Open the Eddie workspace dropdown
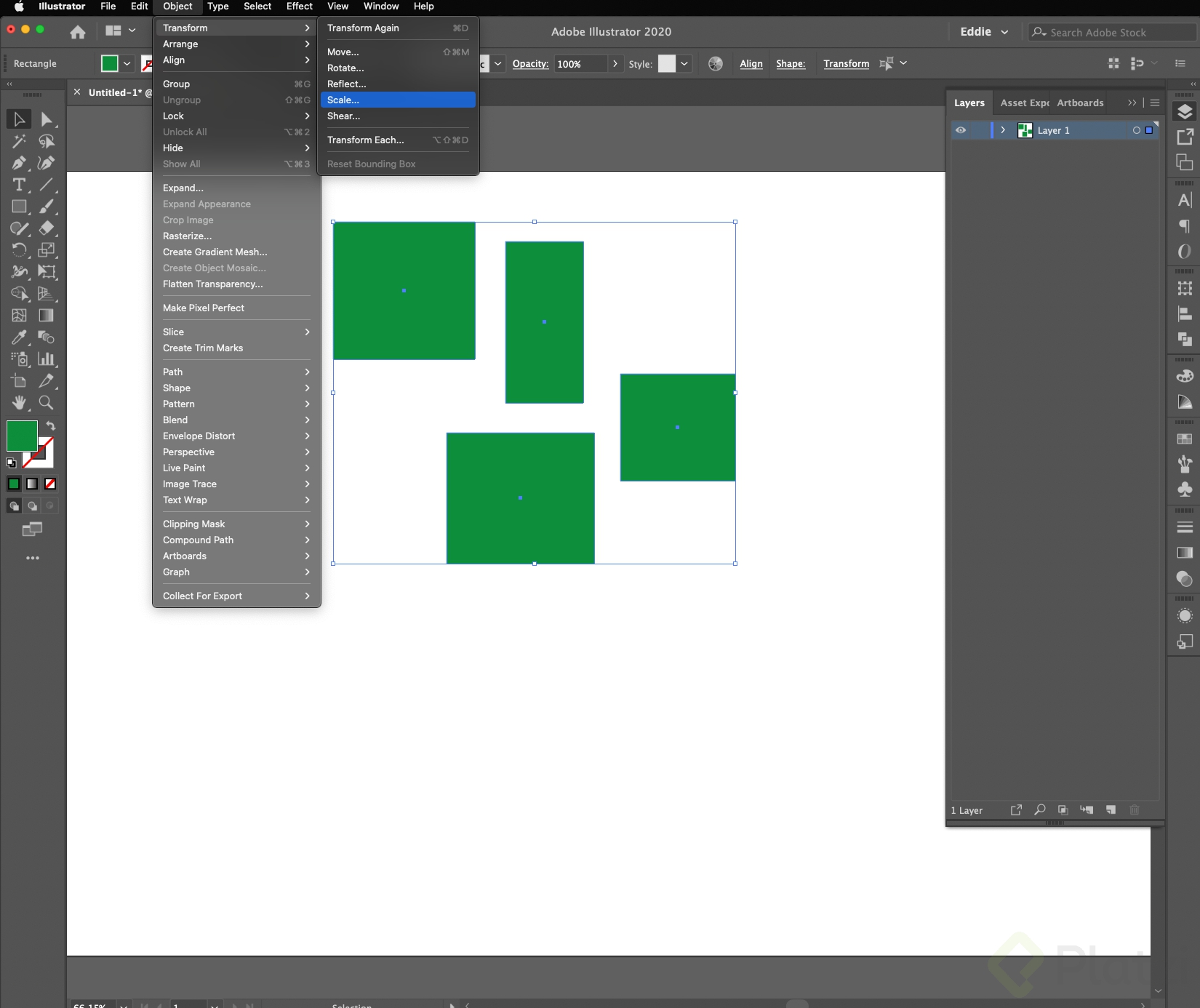Viewport: 1200px width, 1008px height. [x=984, y=32]
